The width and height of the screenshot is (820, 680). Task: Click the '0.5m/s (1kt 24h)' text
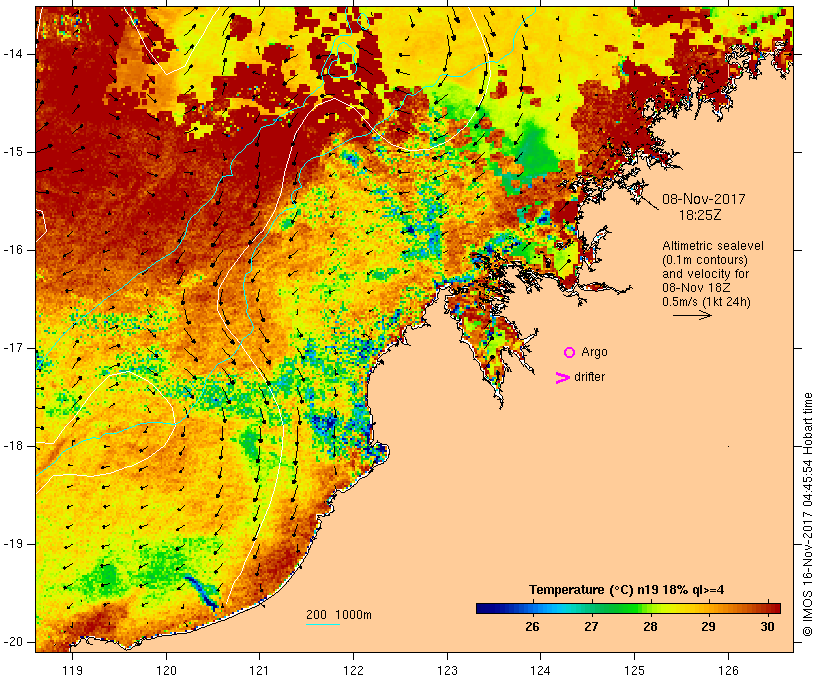[706, 302]
